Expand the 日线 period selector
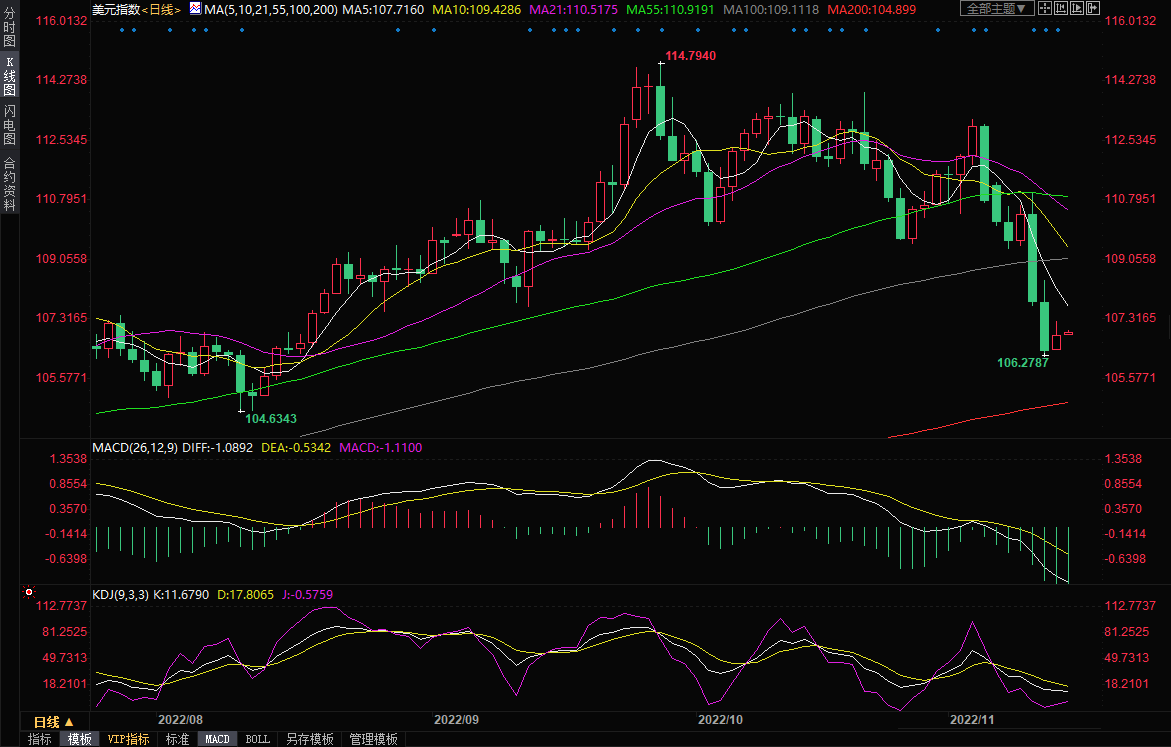Viewport: 1171px width, 747px height. 54,722
